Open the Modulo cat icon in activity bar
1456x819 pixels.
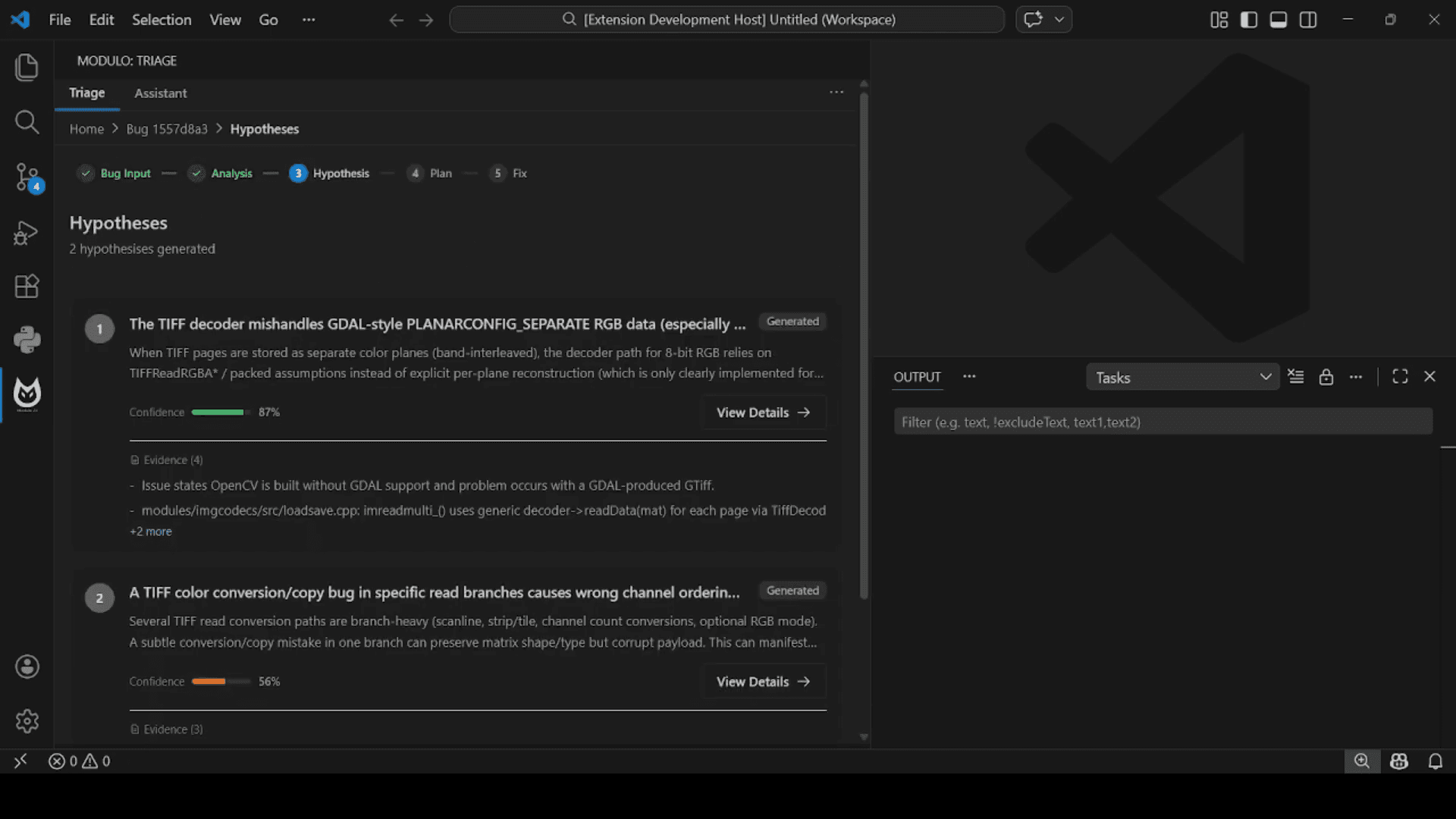pos(27,394)
